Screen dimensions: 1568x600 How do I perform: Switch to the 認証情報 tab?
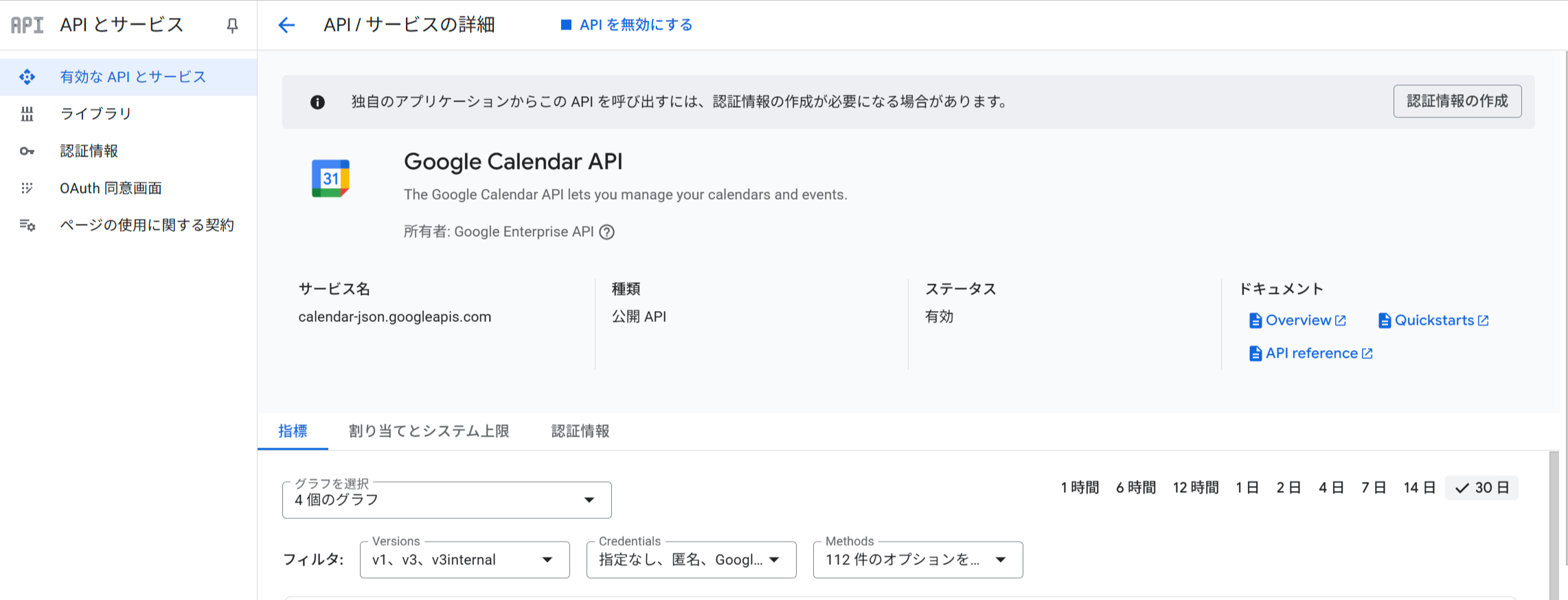[x=580, y=431]
